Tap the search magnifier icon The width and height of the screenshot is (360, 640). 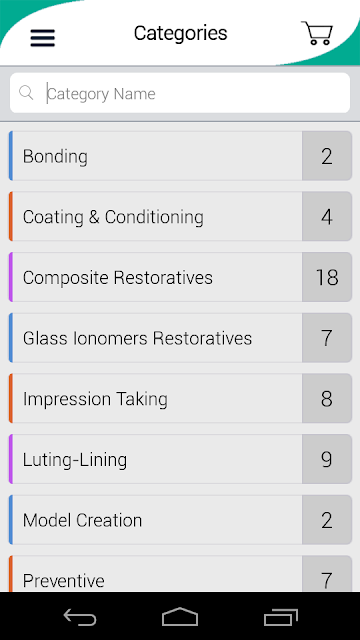[x=26, y=93]
